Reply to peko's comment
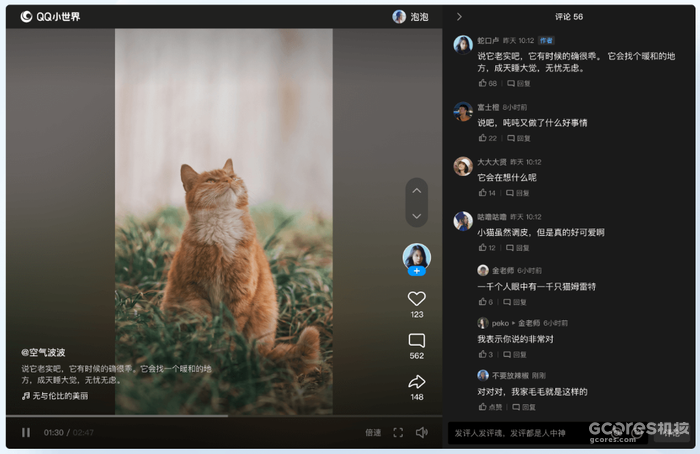The width and height of the screenshot is (700, 454). [515, 354]
